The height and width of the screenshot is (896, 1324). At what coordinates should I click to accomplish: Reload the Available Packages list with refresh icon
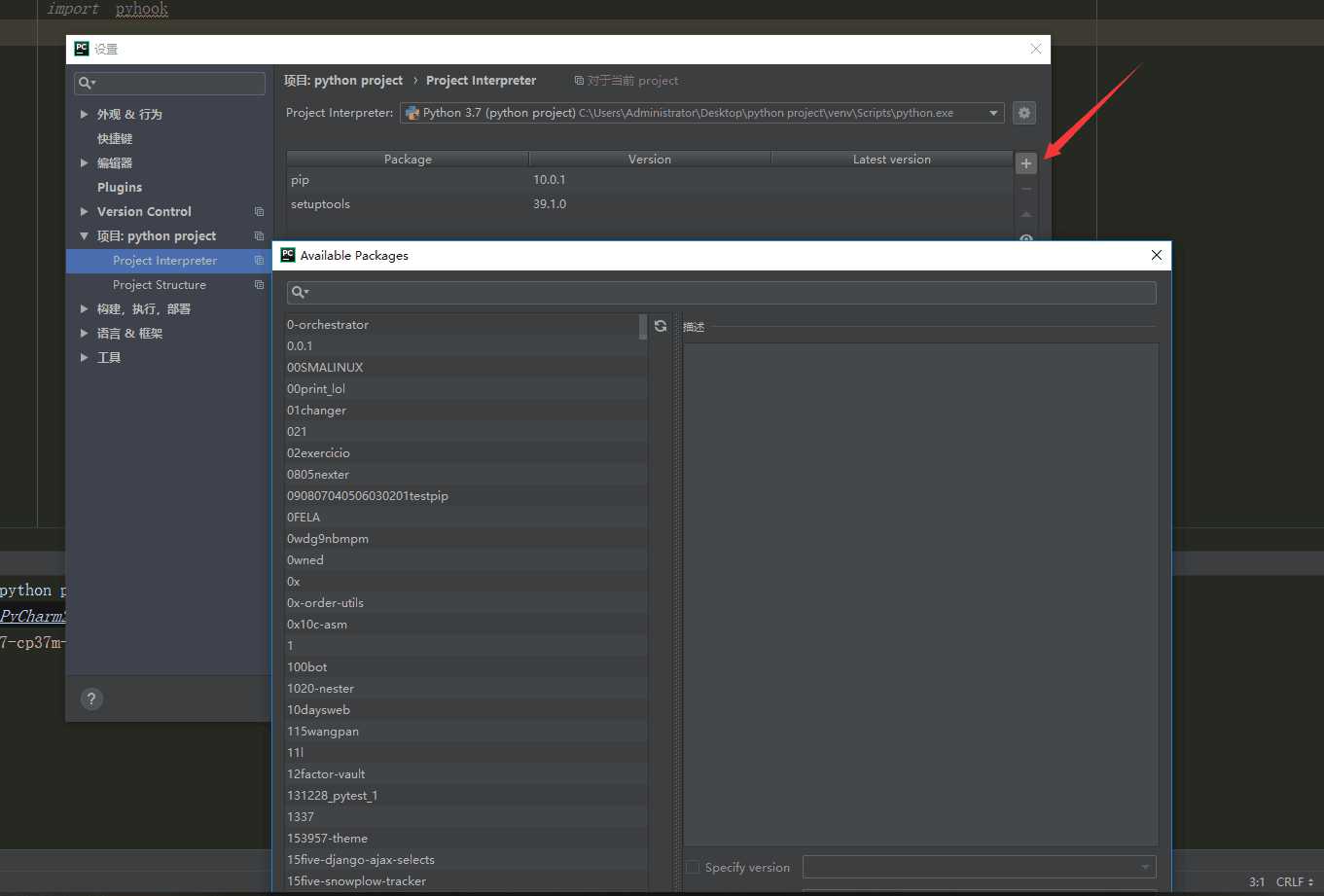[661, 326]
